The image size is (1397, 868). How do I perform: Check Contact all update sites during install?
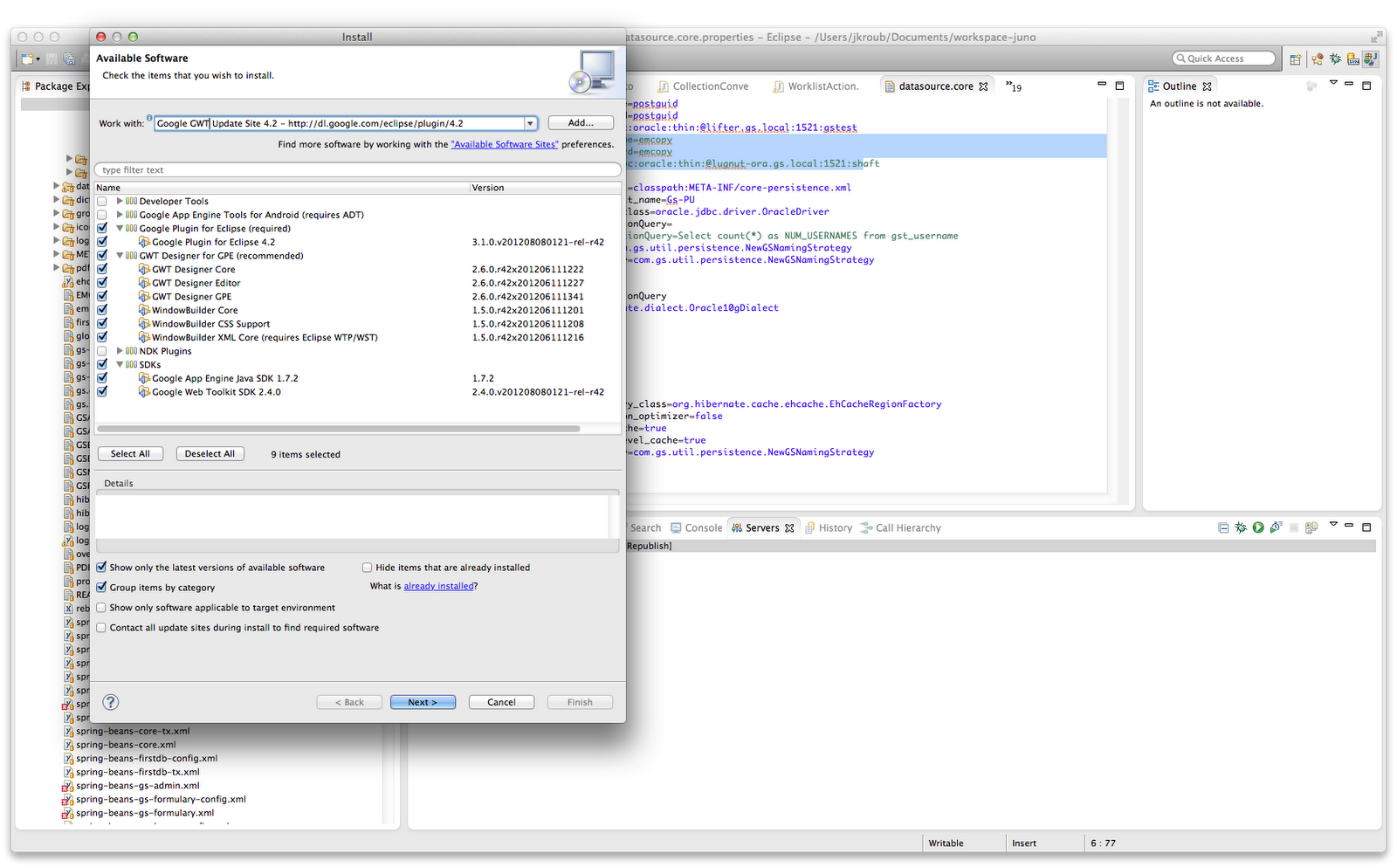(x=101, y=627)
